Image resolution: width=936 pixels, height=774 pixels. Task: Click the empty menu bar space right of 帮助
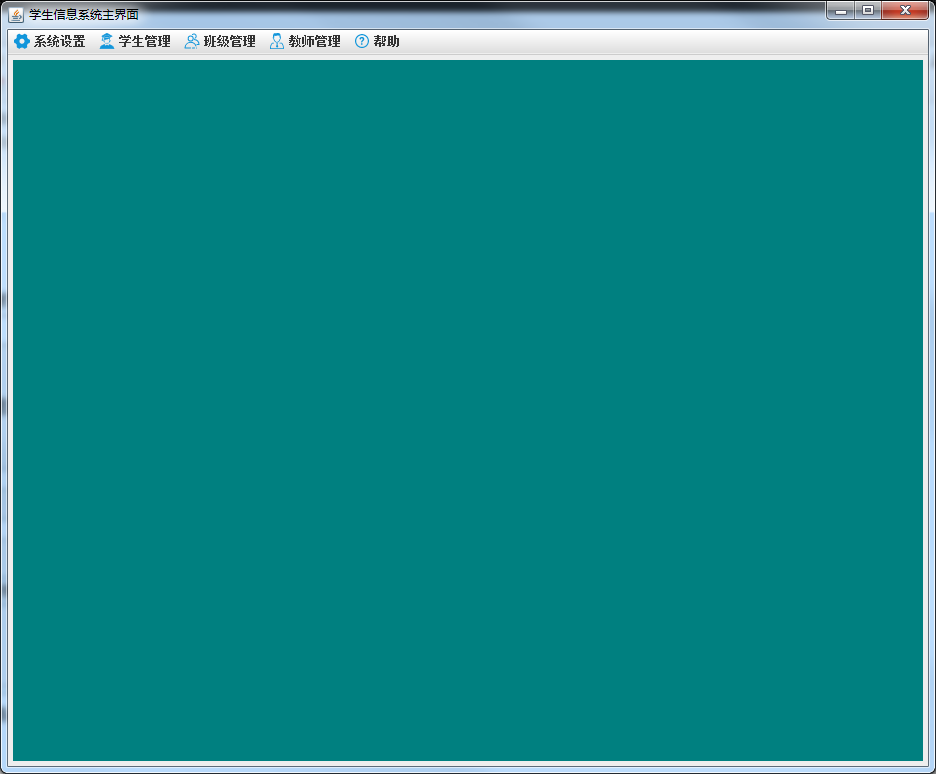pos(650,41)
